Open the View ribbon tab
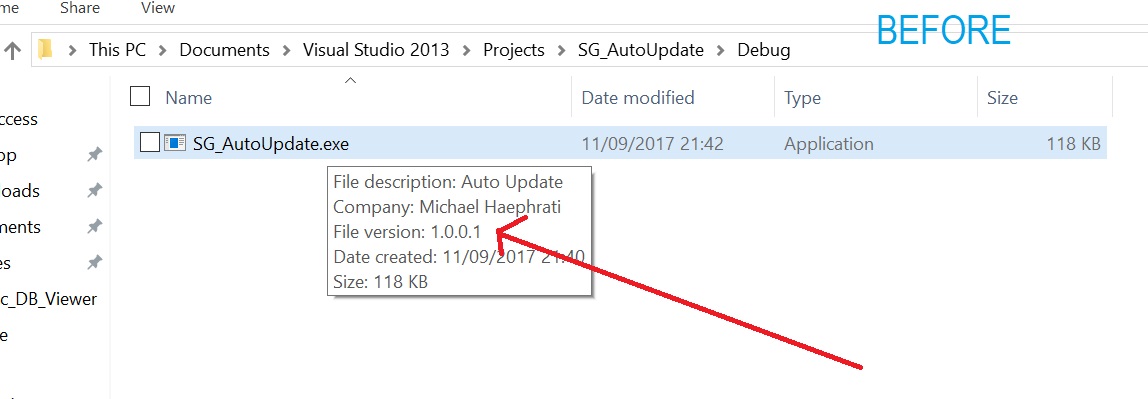 tap(157, 9)
